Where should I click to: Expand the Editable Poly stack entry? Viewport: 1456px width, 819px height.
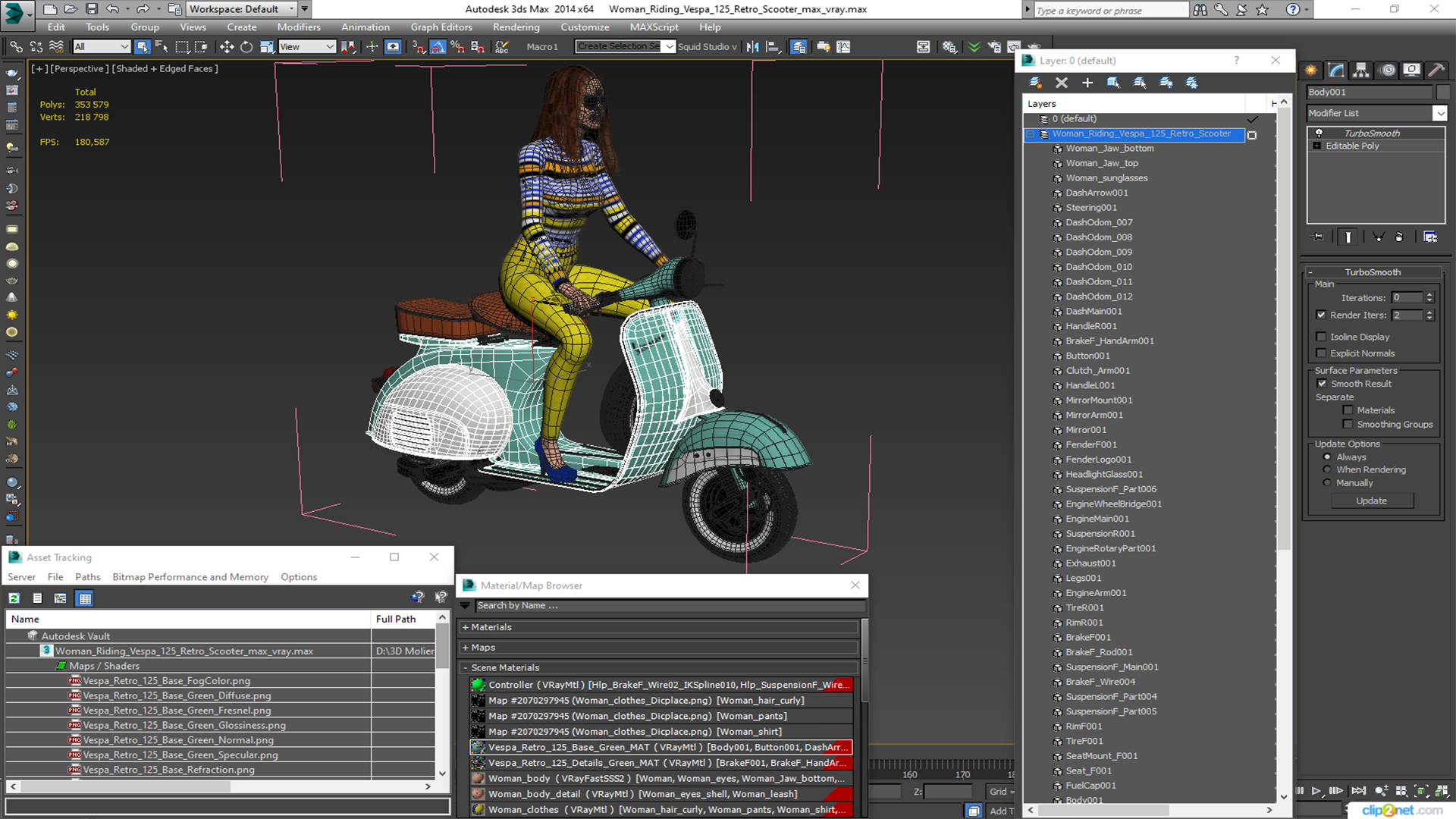click(x=1317, y=146)
